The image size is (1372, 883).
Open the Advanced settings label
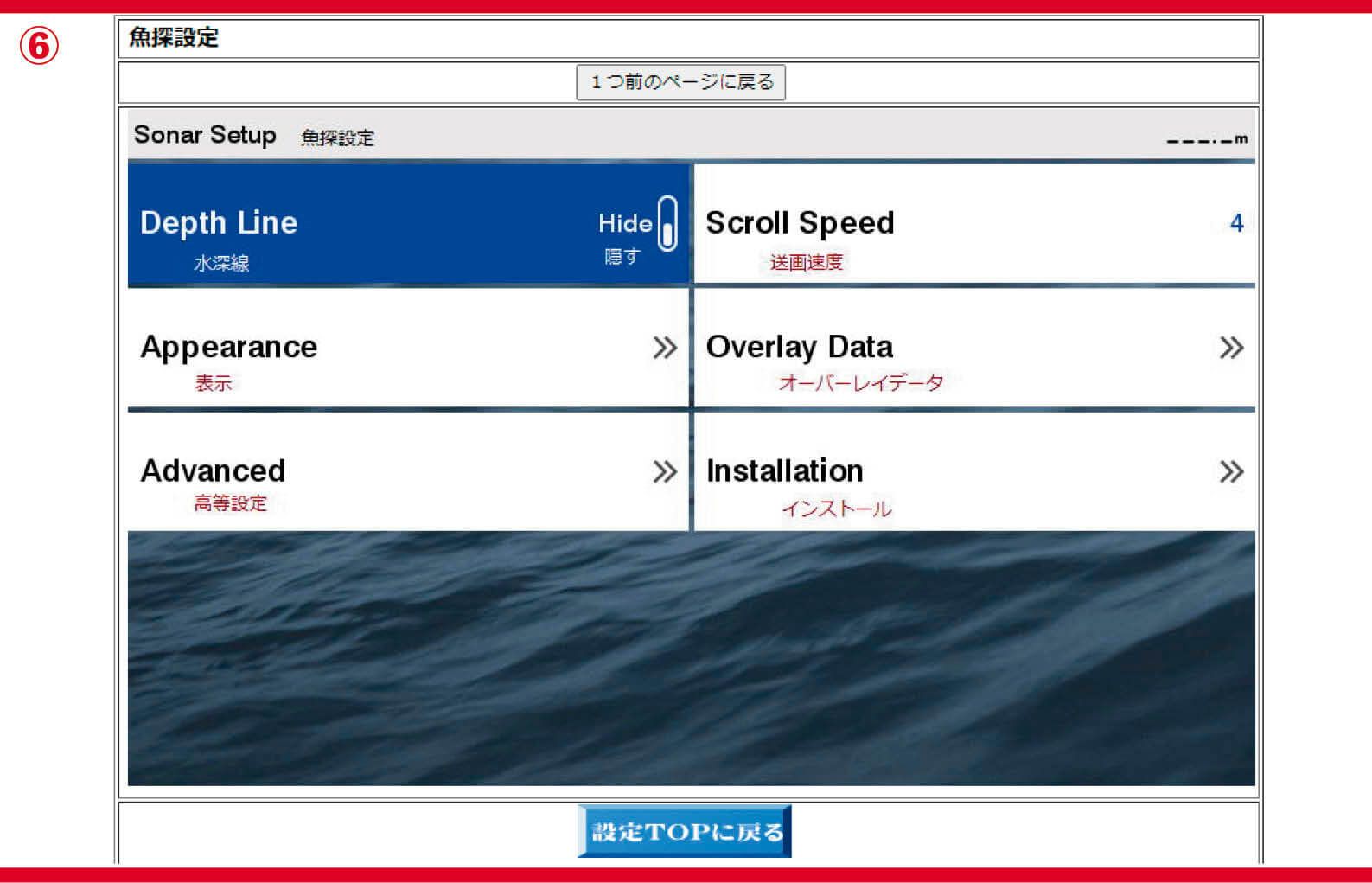tap(213, 470)
